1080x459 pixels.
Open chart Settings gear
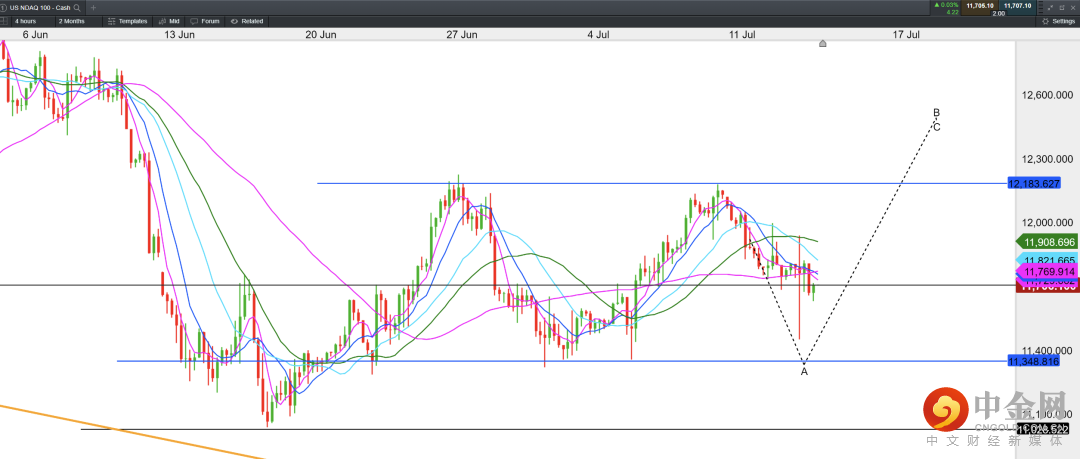(1058, 21)
